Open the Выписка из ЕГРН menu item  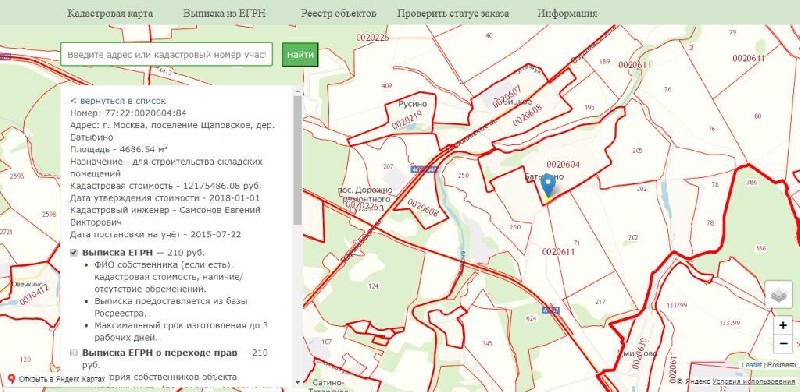point(224,13)
